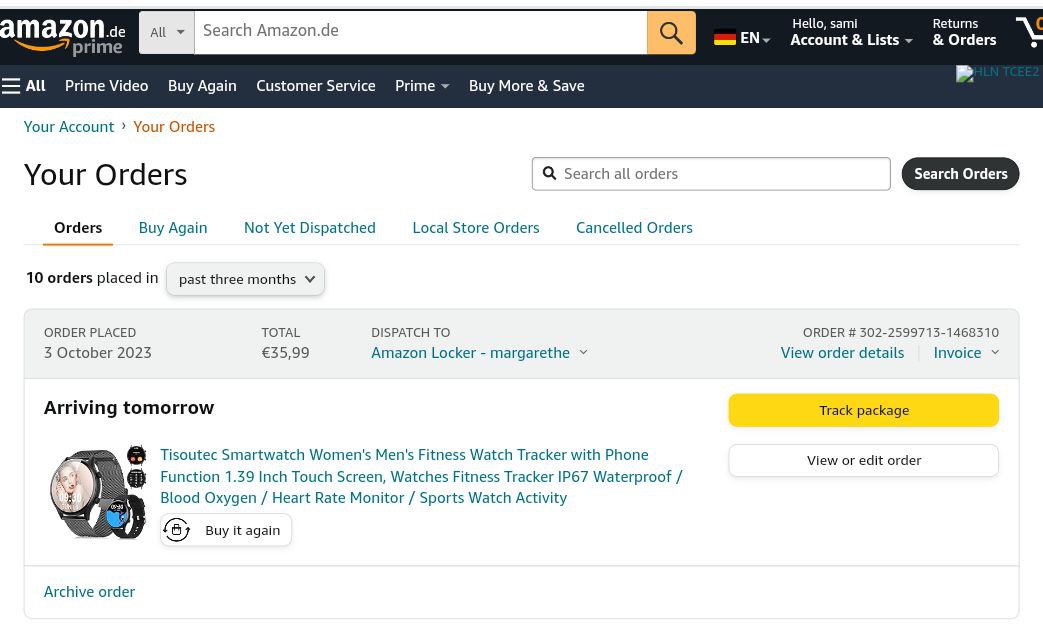Click the magnifier icon in order search
Screen dimensions: 1043x625
pos(549,174)
